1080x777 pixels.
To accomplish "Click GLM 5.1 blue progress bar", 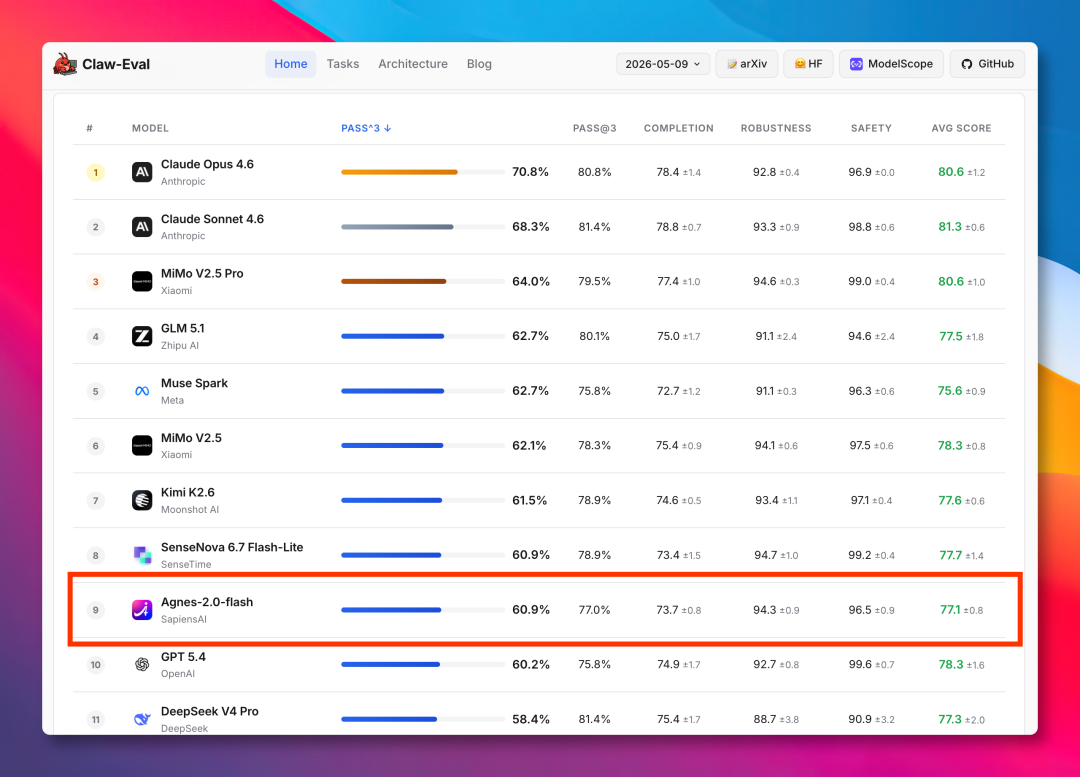I will click(393, 336).
